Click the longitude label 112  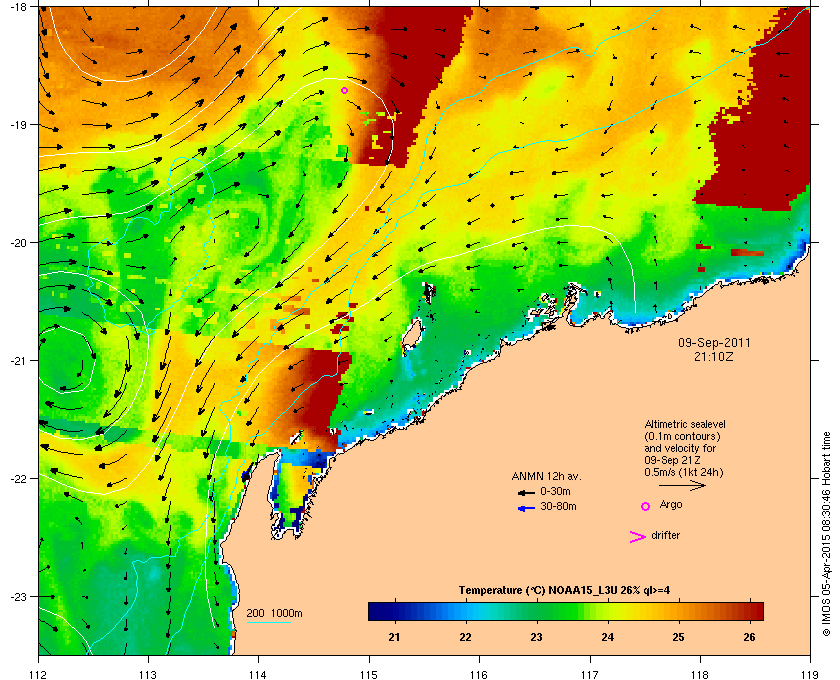(39, 675)
